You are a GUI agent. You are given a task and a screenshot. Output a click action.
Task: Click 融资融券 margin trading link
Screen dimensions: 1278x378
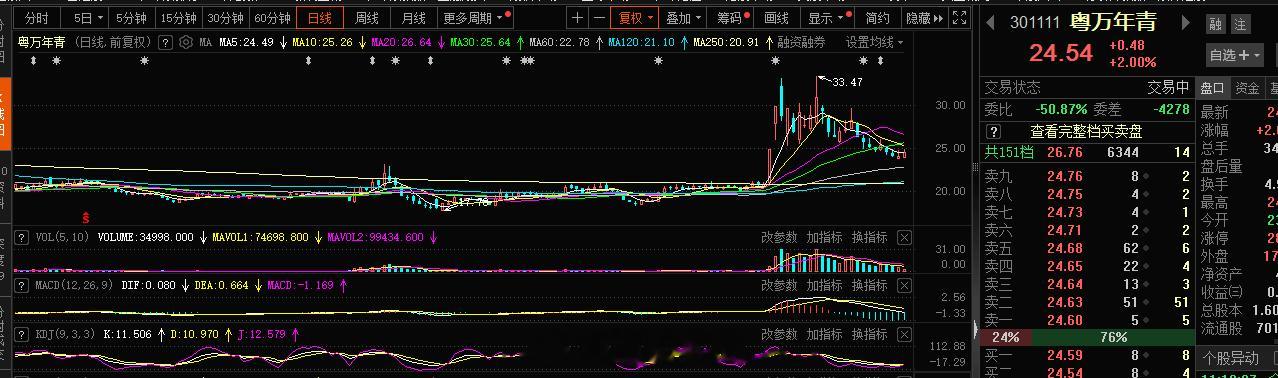click(802, 42)
